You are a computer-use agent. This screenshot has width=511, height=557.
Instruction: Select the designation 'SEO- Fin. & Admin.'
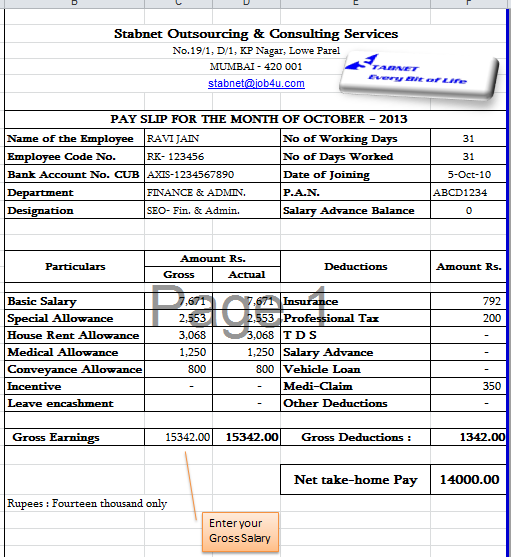(212, 211)
